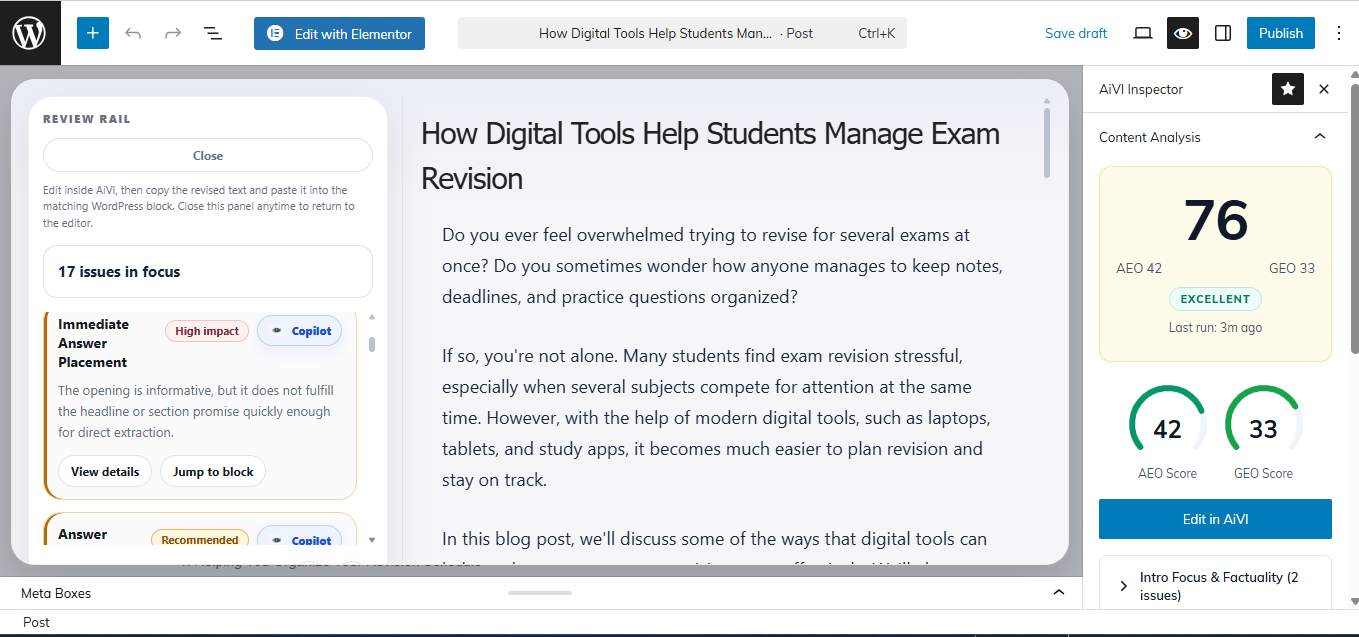Click the High impact badge

(207, 331)
